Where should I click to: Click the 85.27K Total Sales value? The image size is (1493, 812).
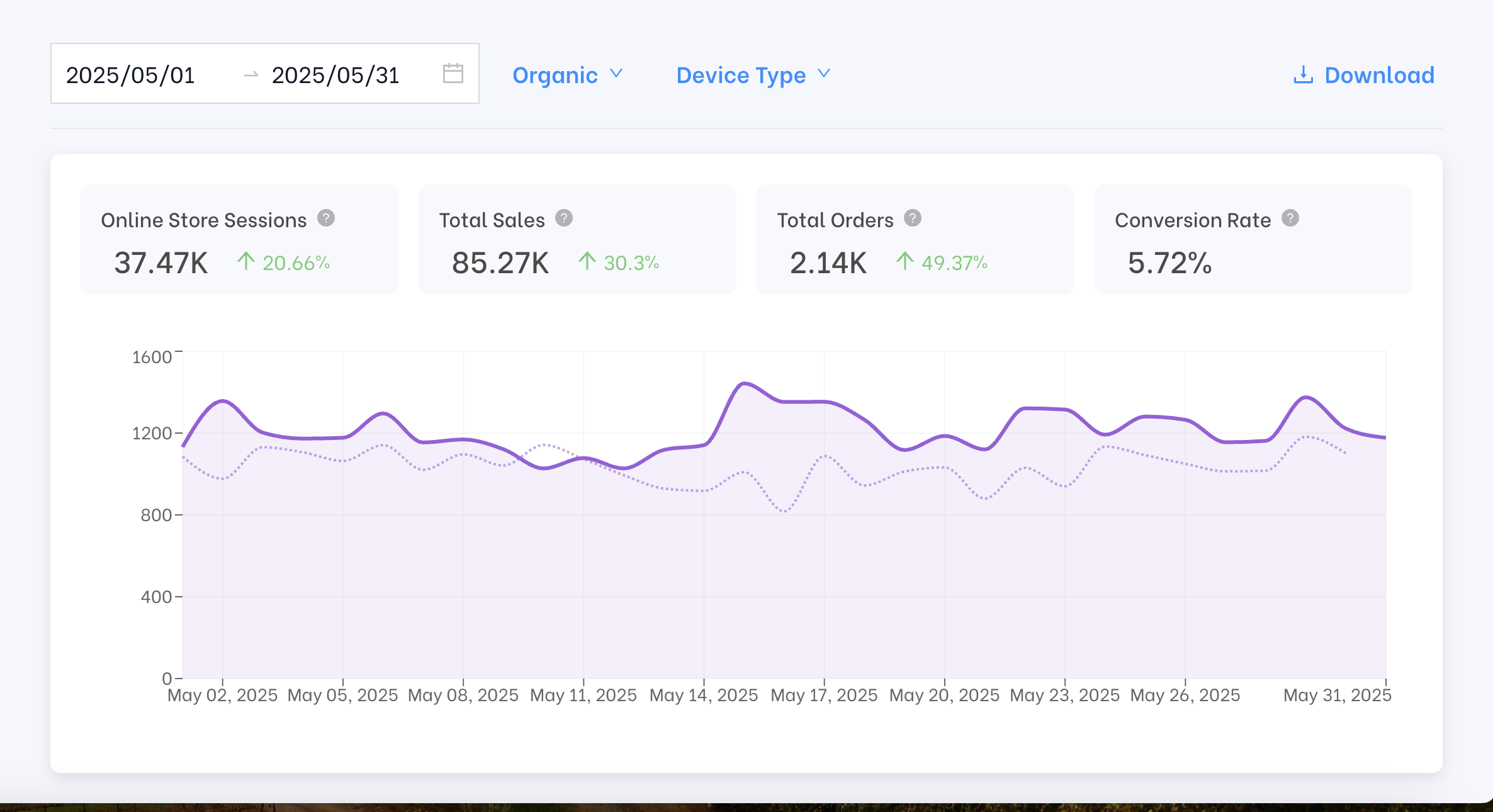pos(499,263)
